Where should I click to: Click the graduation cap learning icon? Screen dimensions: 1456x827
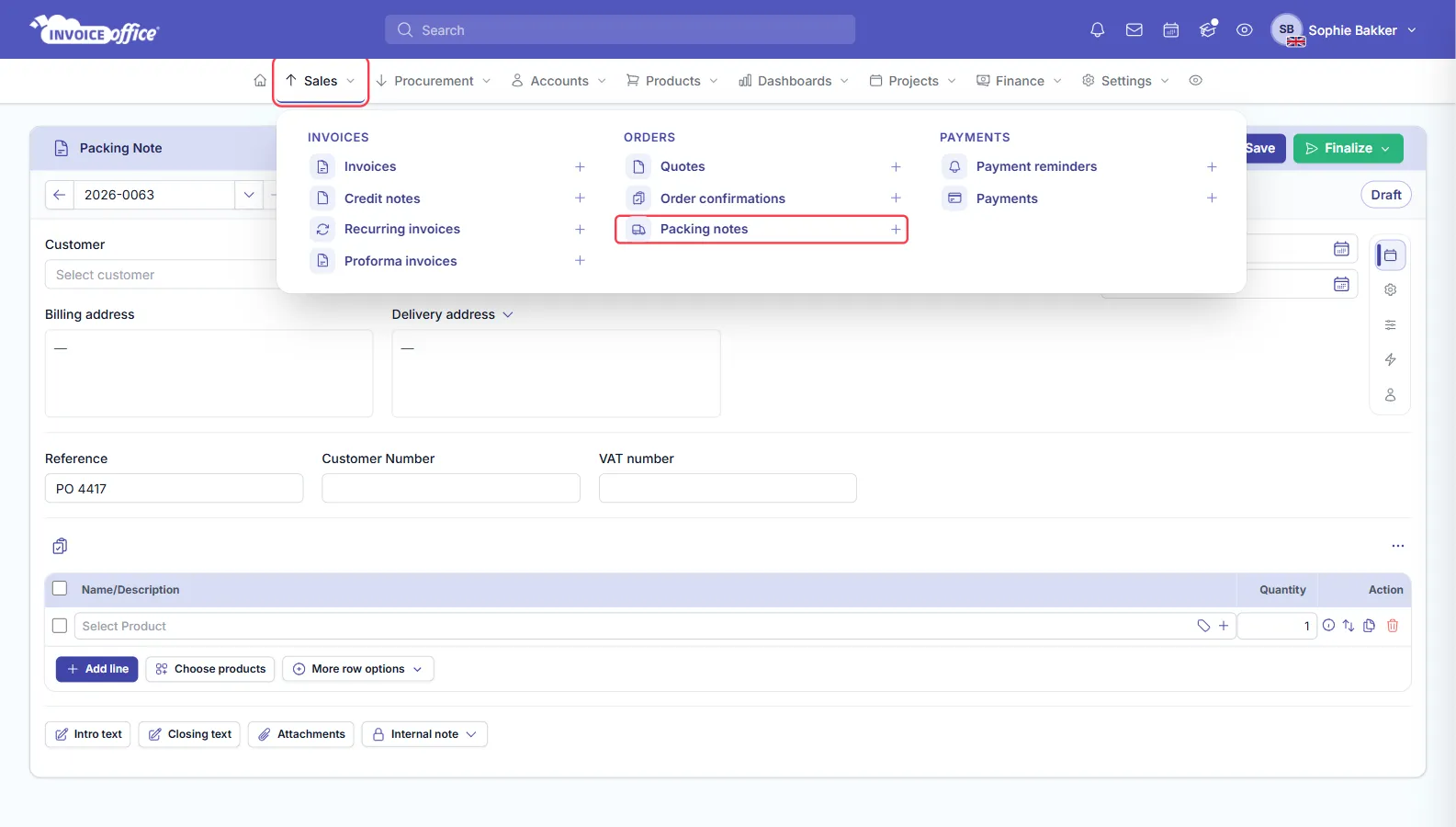coord(1207,30)
